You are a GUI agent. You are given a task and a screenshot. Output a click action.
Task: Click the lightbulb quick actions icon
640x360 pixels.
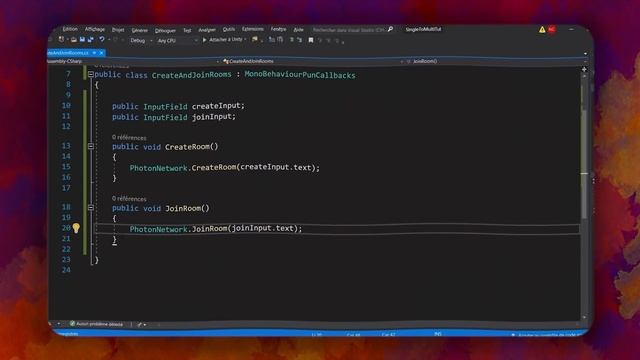pos(76,228)
